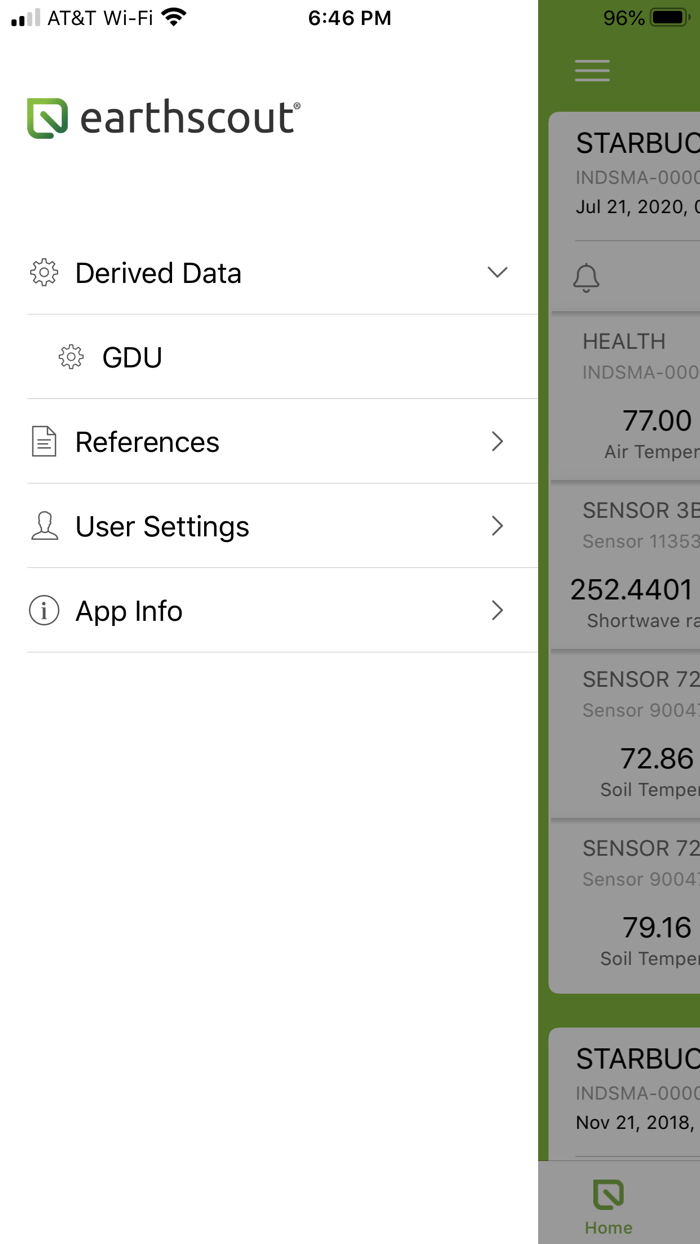Screen dimensions: 700x1244
Task: Open the Shortwave radiation sensor card
Action: [626, 567]
